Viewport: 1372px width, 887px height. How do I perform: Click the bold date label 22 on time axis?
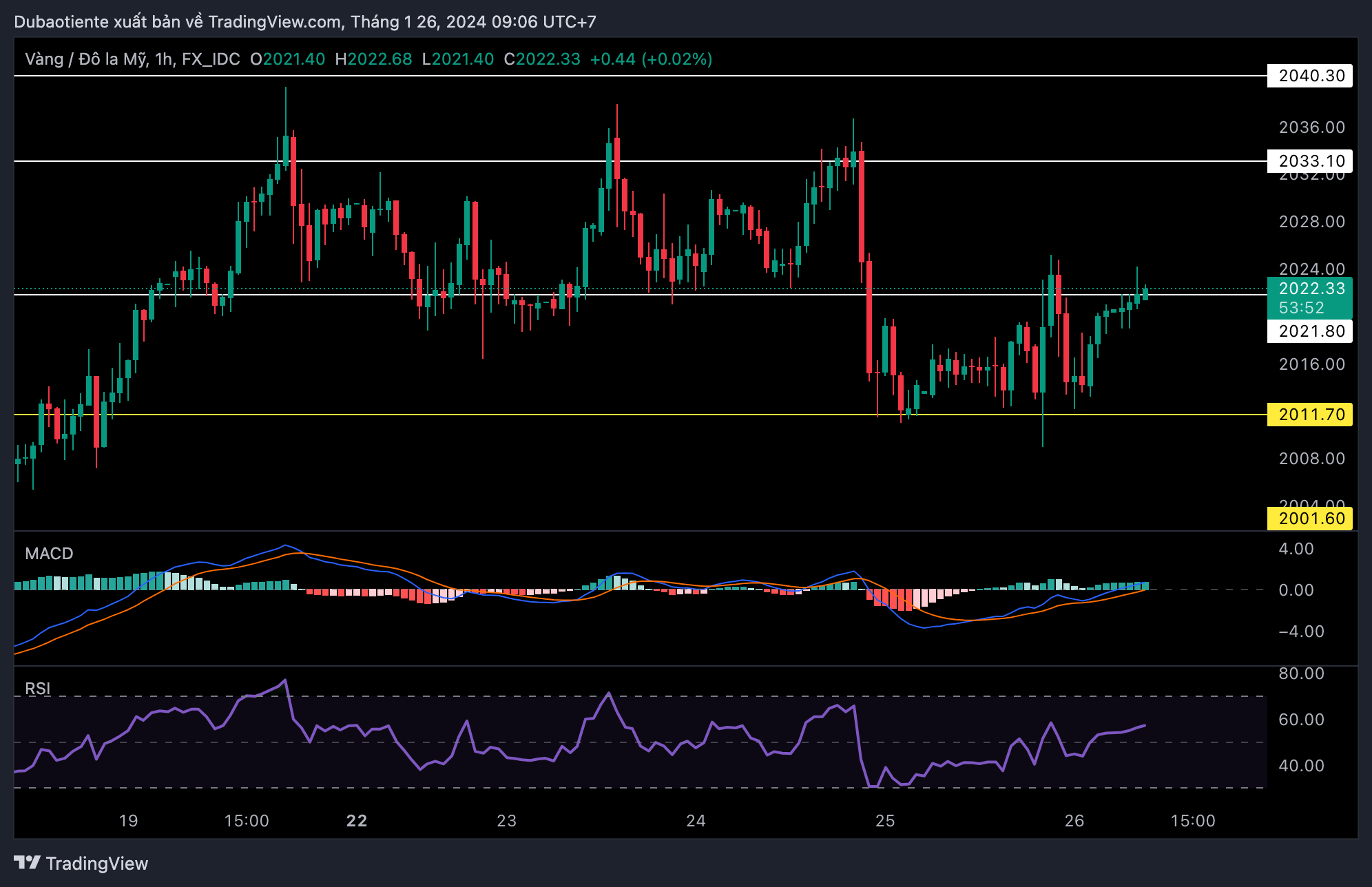point(357,821)
